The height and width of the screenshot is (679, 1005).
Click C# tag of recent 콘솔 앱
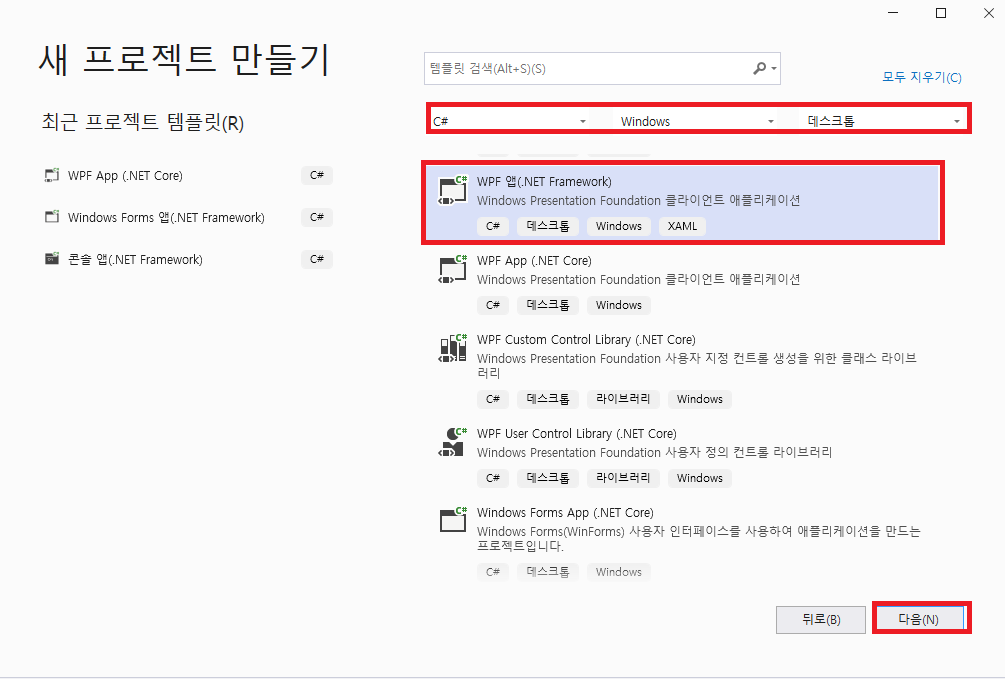(317, 259)
